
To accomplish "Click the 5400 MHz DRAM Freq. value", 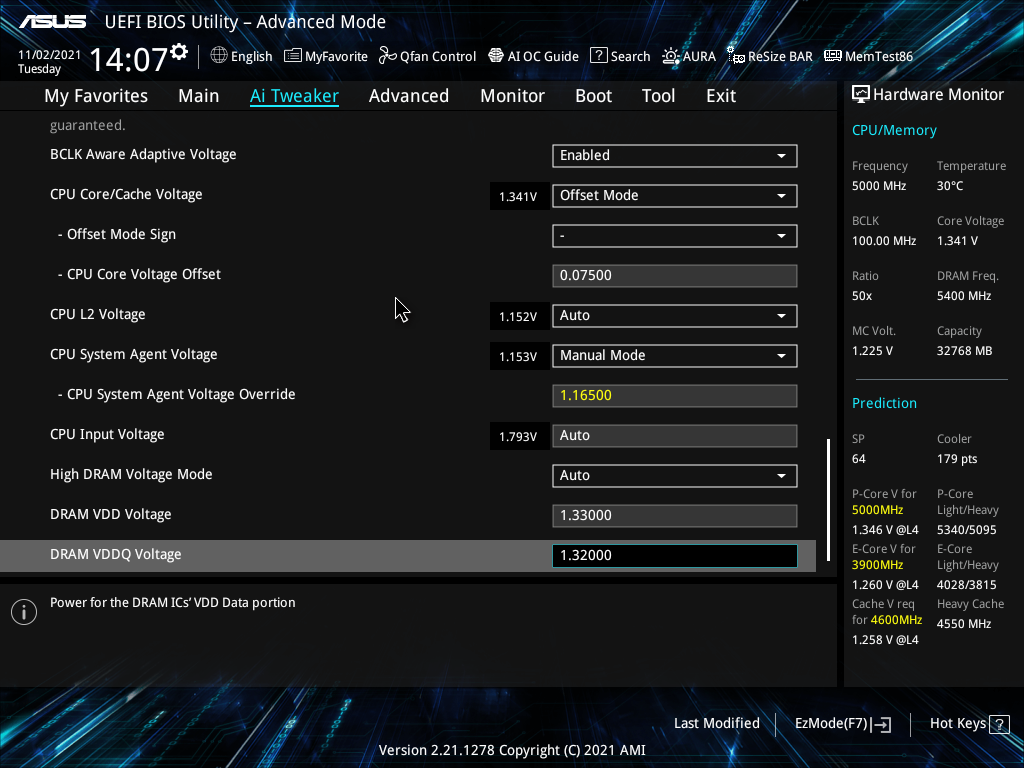I will click(x=964, y=296).
